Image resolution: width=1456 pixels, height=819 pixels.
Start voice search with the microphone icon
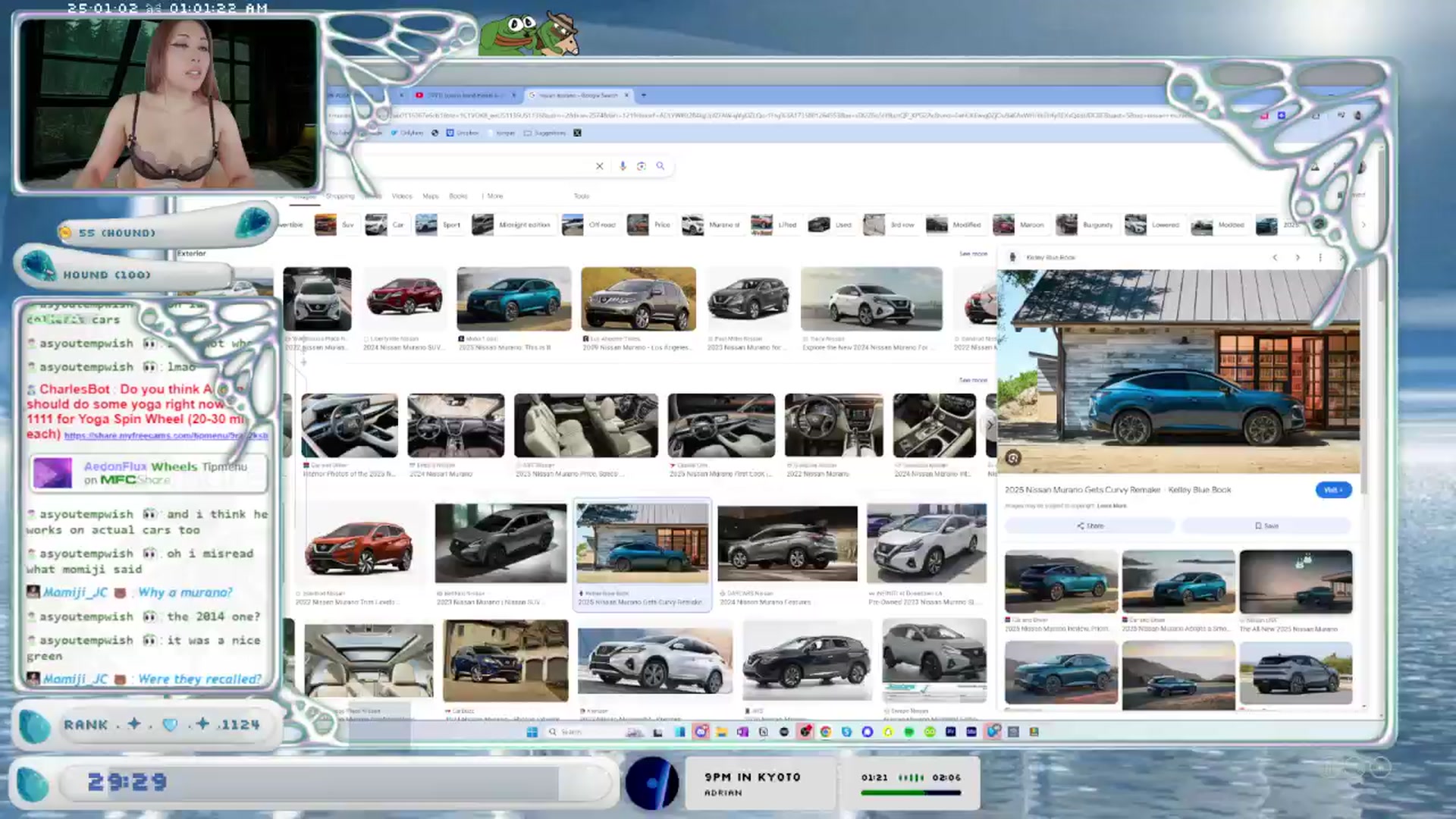click(623, 166)
